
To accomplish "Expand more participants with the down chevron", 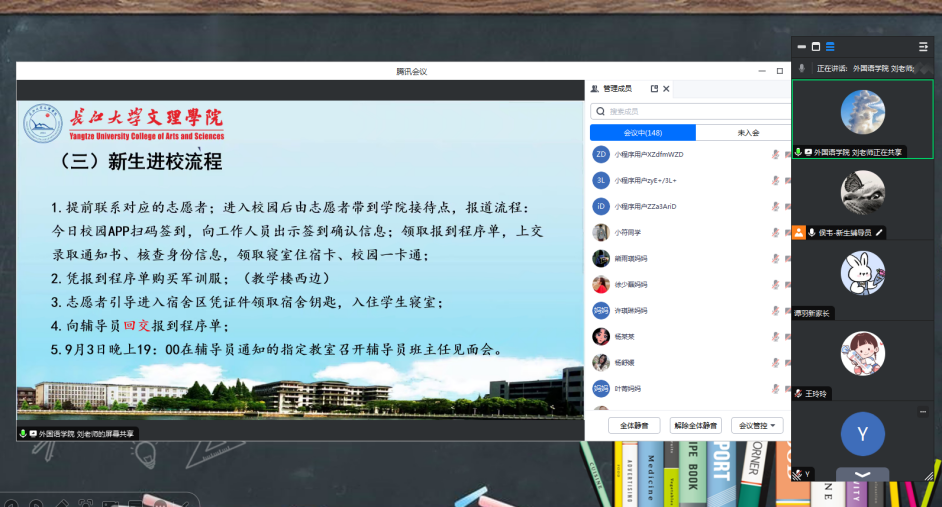I will pos(862,475).
